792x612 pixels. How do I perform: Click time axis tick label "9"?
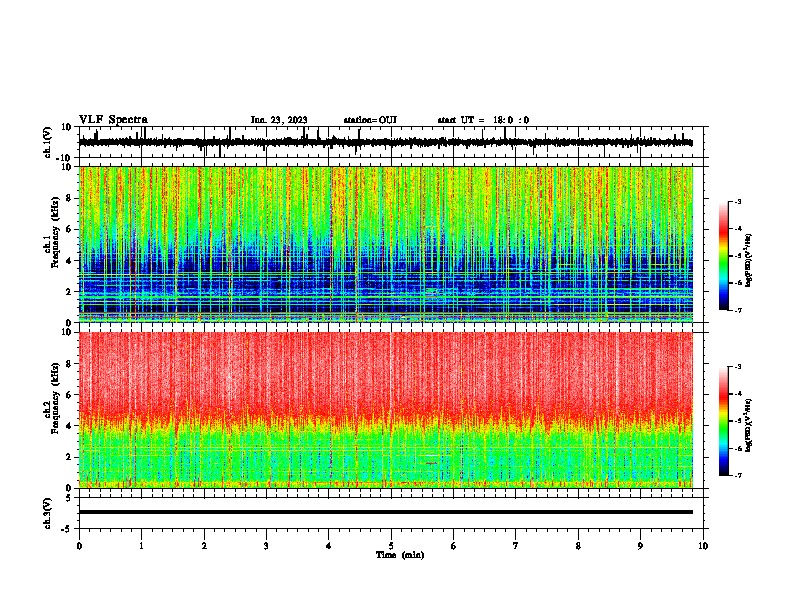[x=640, y=546]
